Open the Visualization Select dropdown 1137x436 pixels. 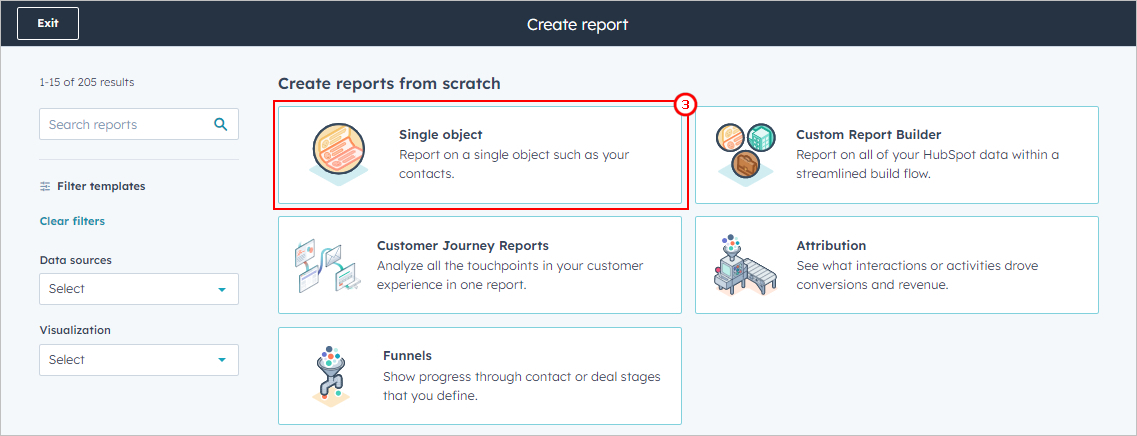point(138,360)
